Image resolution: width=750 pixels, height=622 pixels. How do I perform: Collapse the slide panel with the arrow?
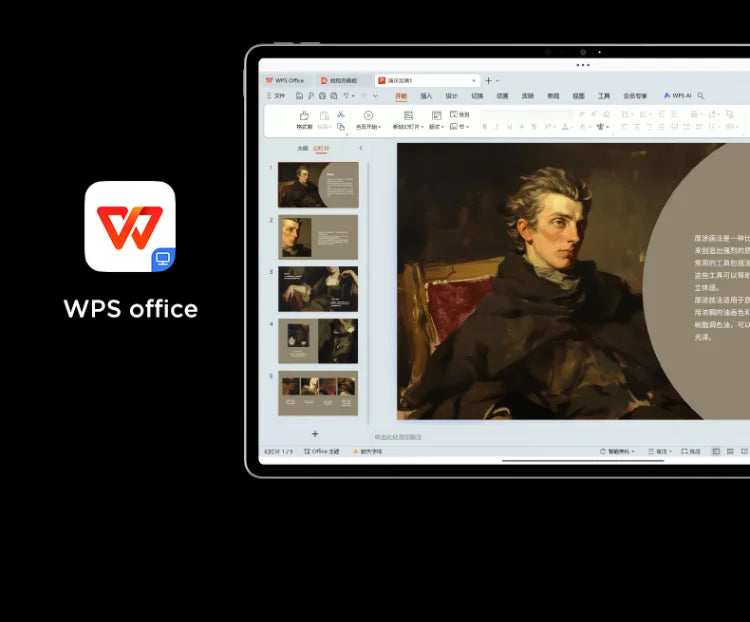point(360,148)
